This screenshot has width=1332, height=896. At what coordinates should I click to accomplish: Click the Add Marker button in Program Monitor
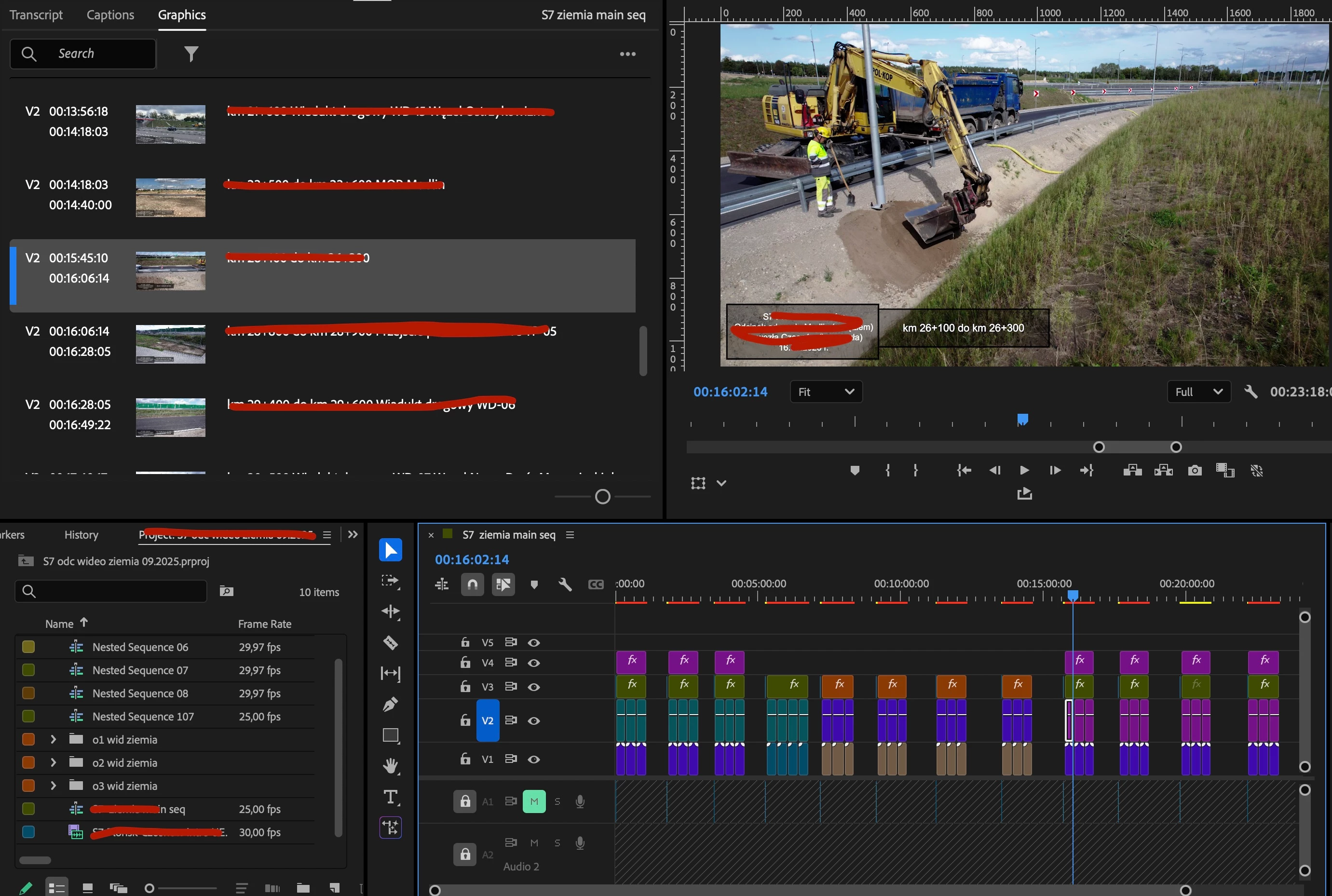point(855,470)
